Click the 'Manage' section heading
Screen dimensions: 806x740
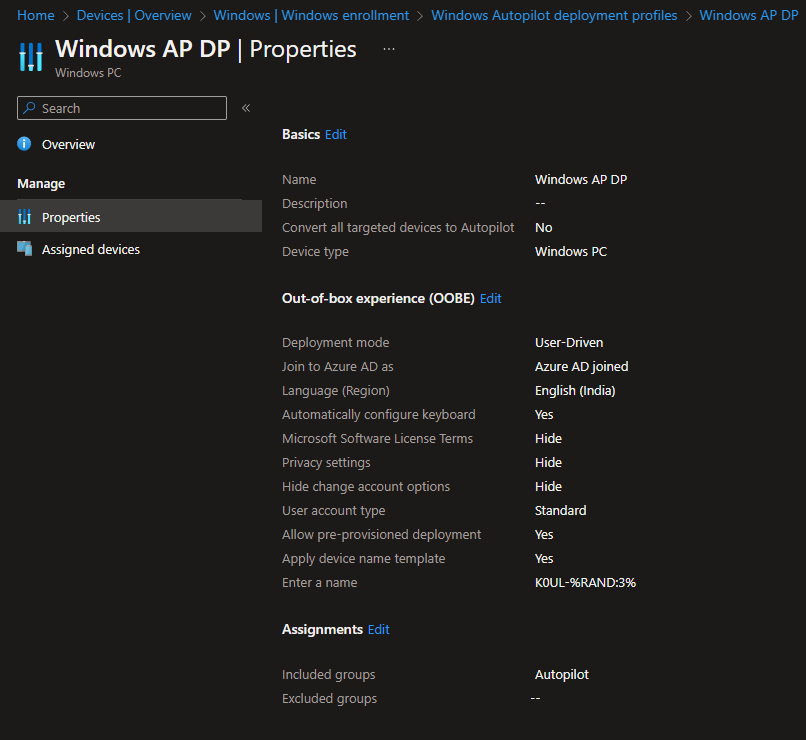click(x=41, y=183)
